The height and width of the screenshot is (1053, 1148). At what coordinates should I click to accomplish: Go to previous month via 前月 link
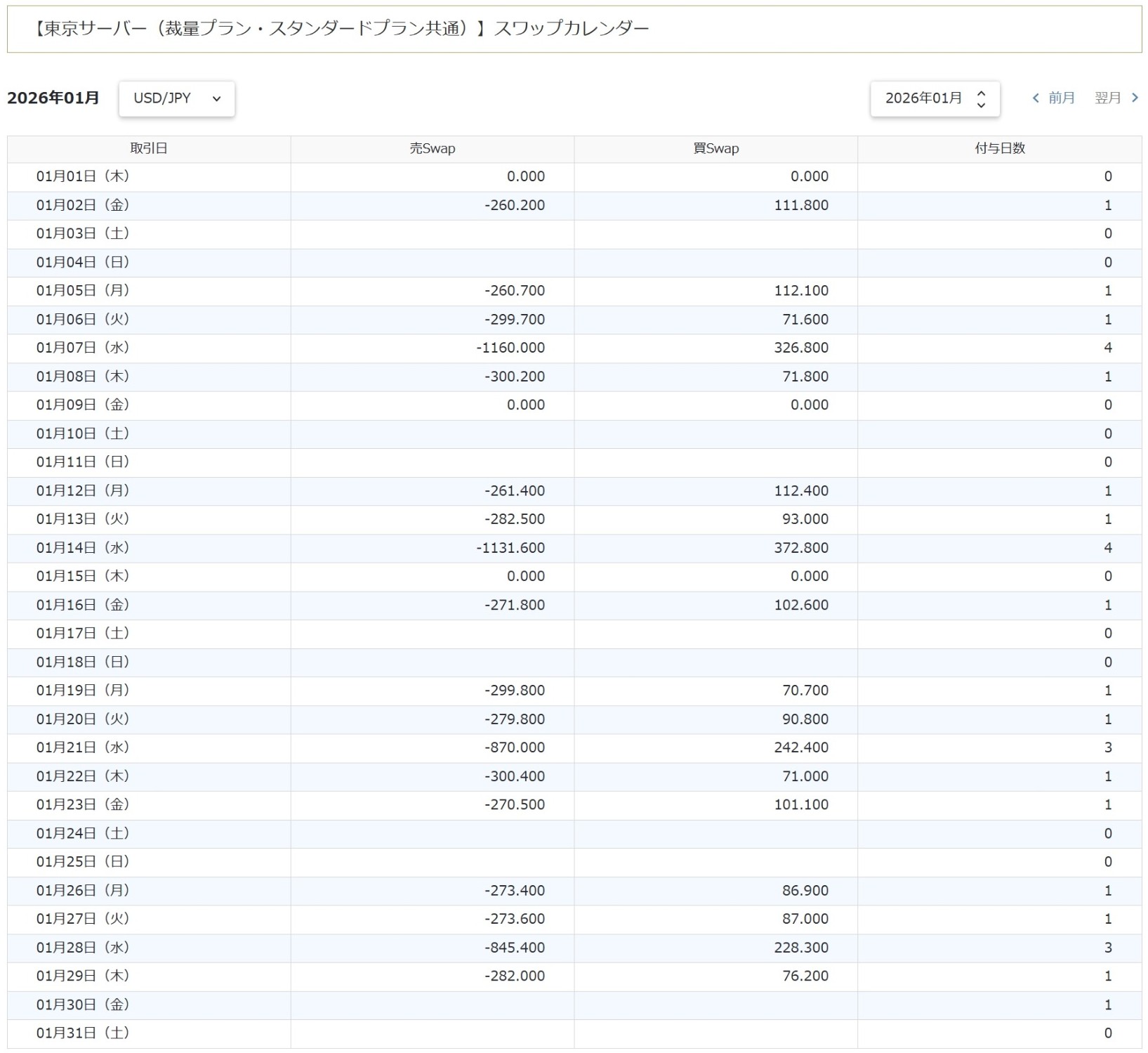tap(1053, 98)
